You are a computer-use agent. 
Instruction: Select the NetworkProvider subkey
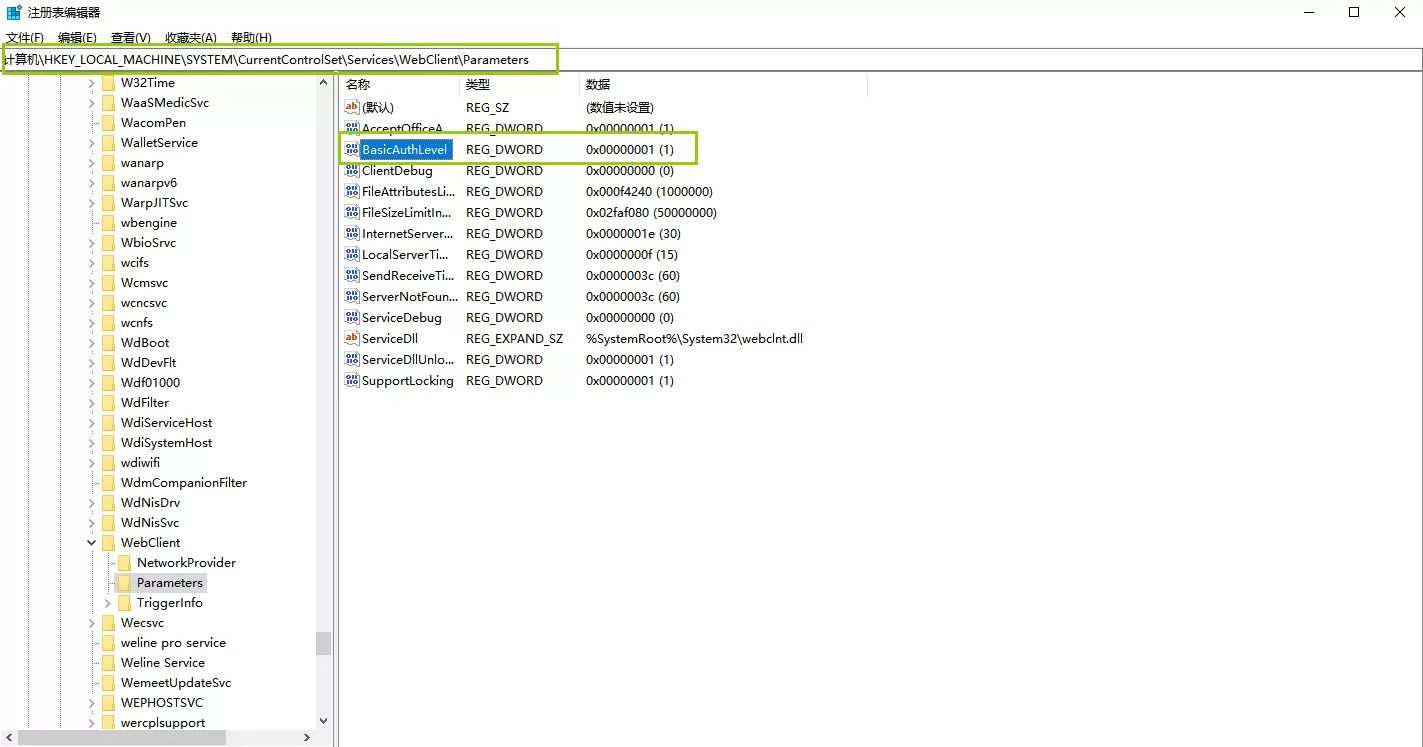[186, 563]
